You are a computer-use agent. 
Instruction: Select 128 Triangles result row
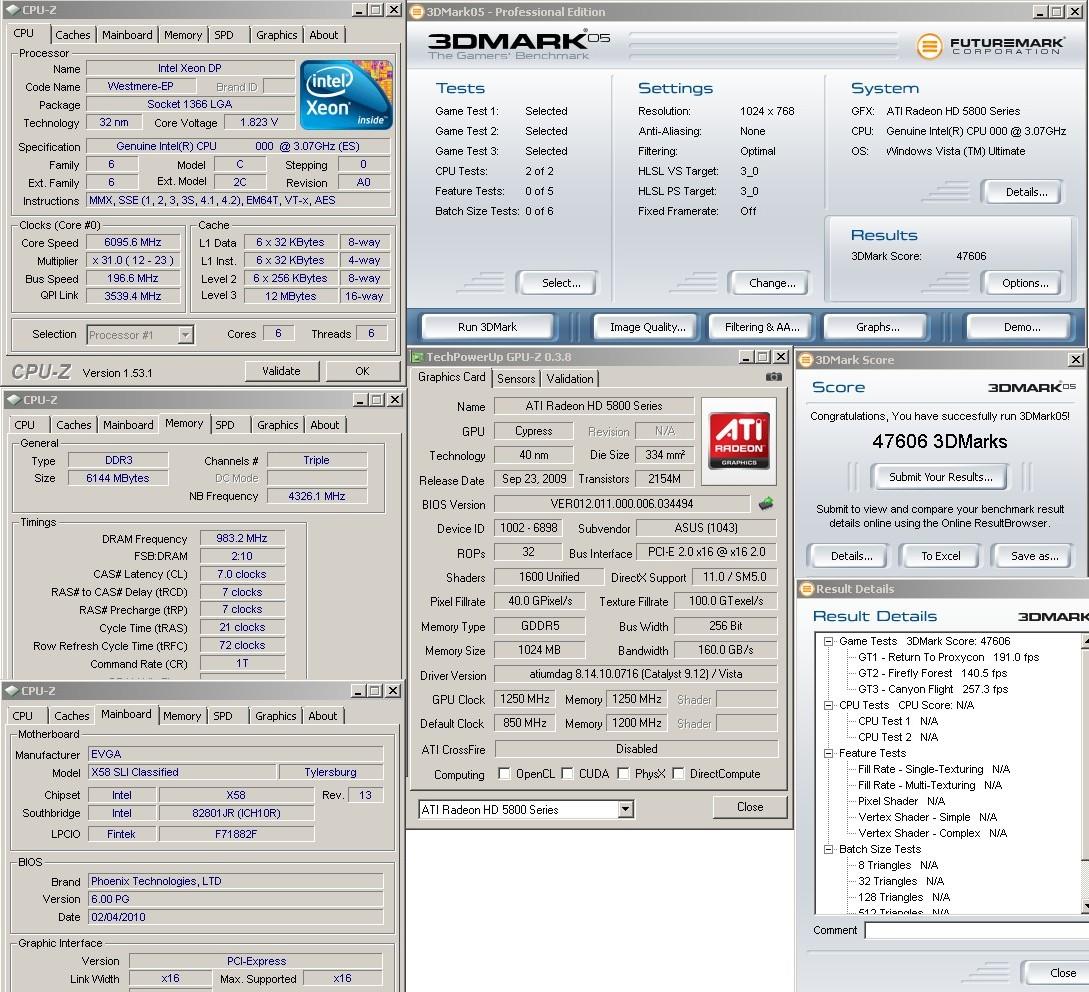pyautogui.click(x=904, y=898)
